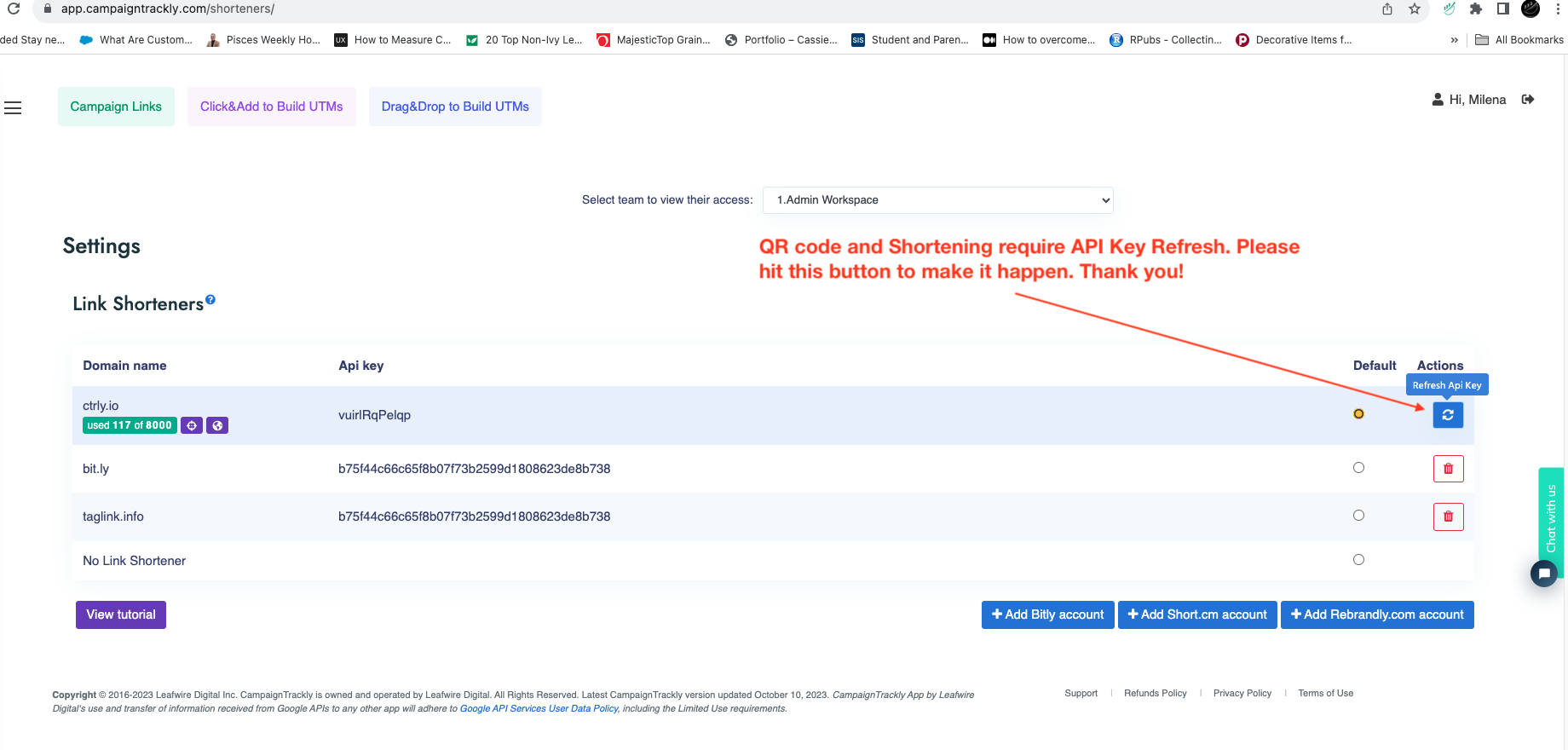Open the Terms of Use footer link

(x=1325, y=694)
